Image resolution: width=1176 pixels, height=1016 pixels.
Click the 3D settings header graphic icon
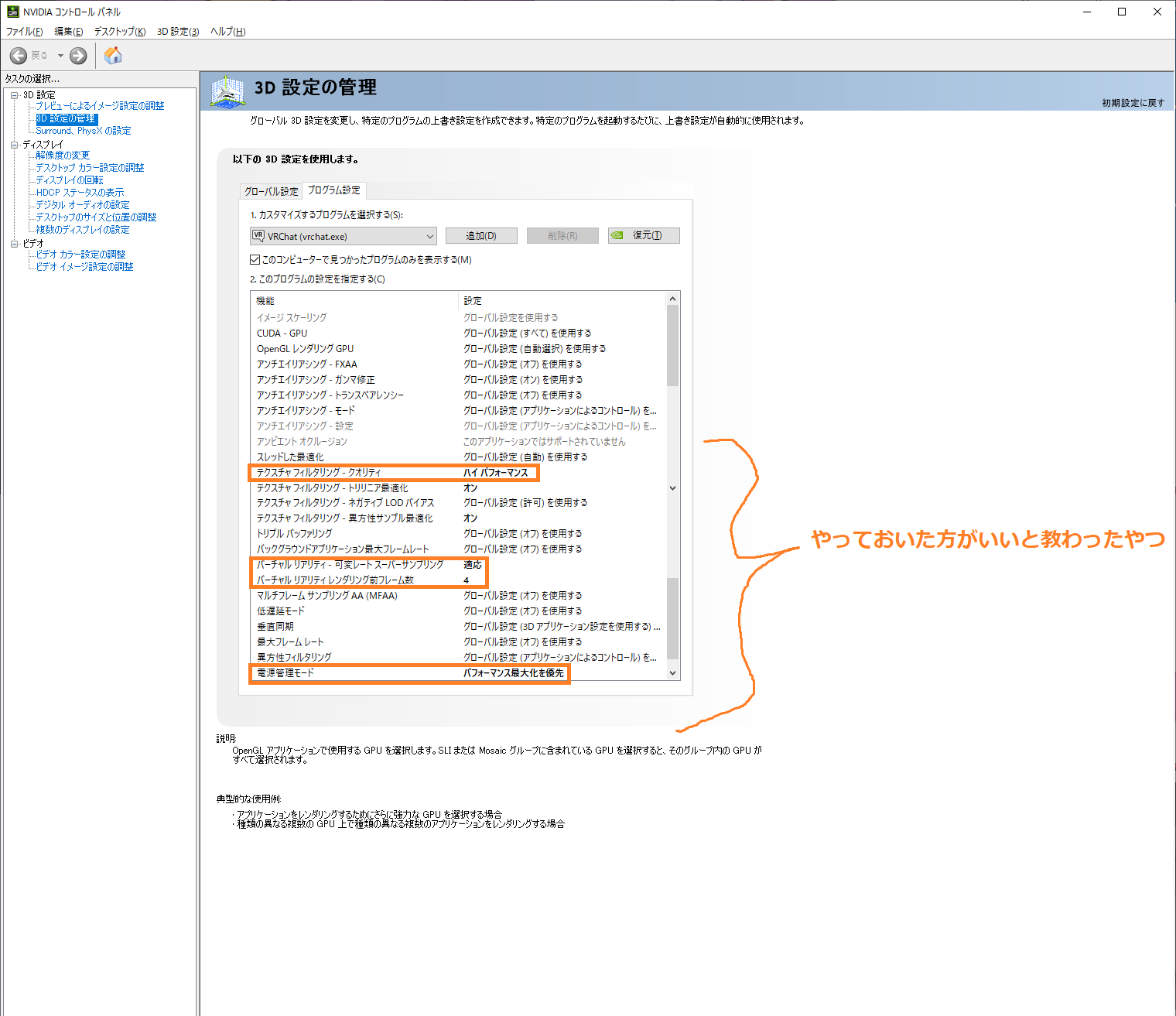(x=227, y=91)
